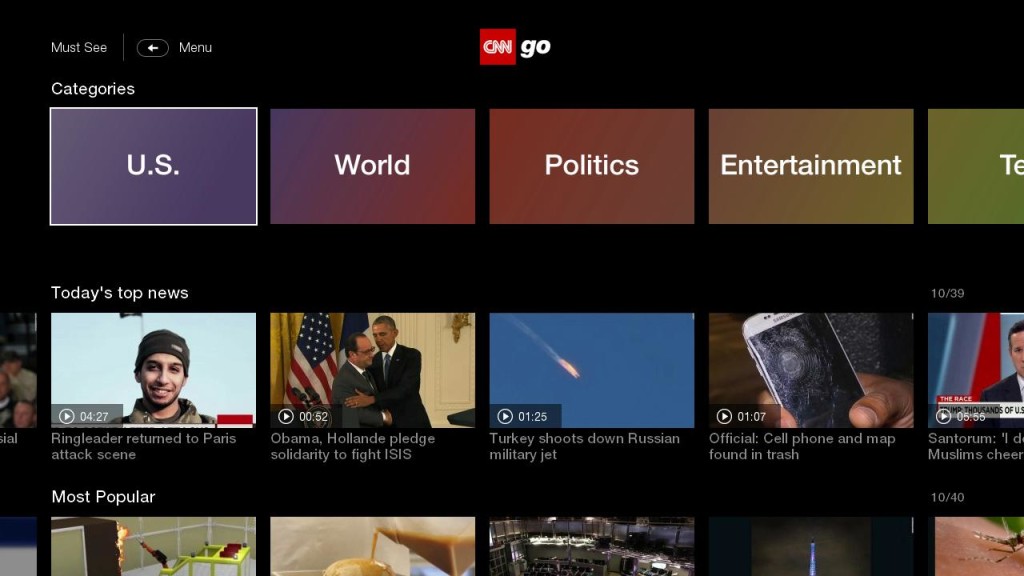Play the Obama and Hollande solidarity video
Viewport: 1024px width, 576px height.
pyautogui.click(x=372, y=370)
